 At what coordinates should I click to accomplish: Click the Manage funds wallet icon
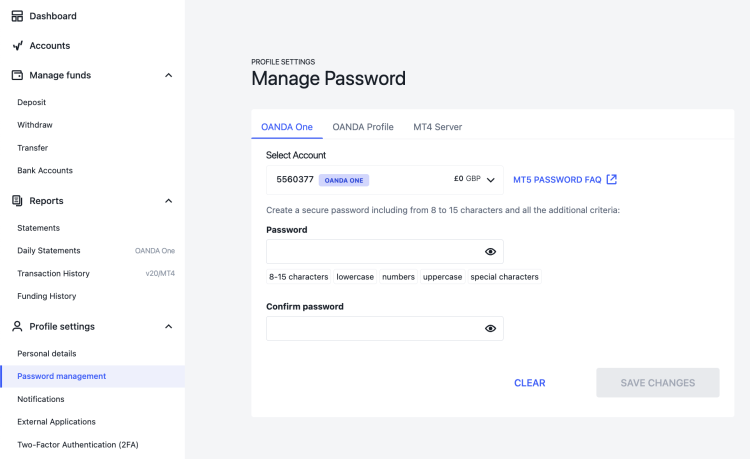17,75
